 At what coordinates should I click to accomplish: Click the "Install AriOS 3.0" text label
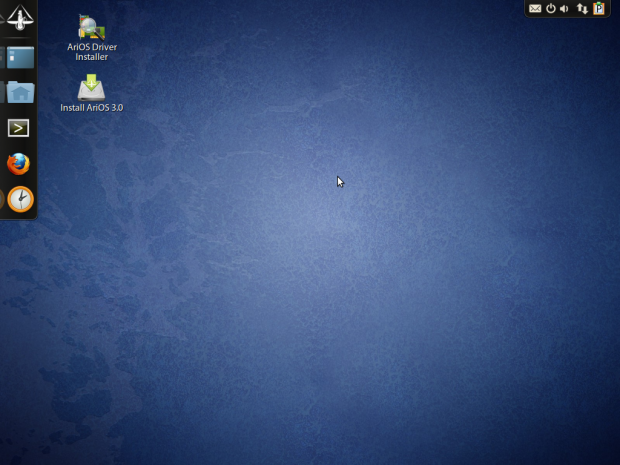92,108
